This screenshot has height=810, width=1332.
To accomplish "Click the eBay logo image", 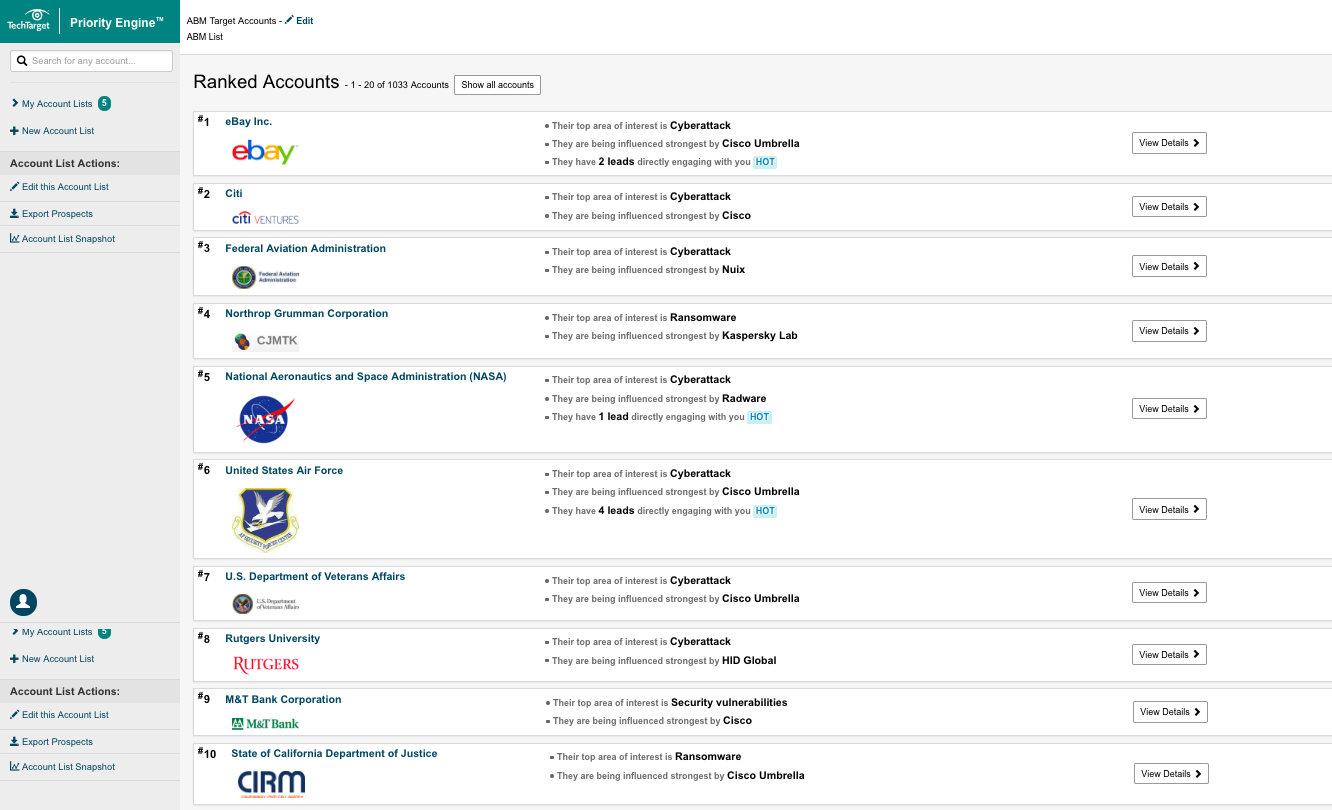I will pos(265,152).
